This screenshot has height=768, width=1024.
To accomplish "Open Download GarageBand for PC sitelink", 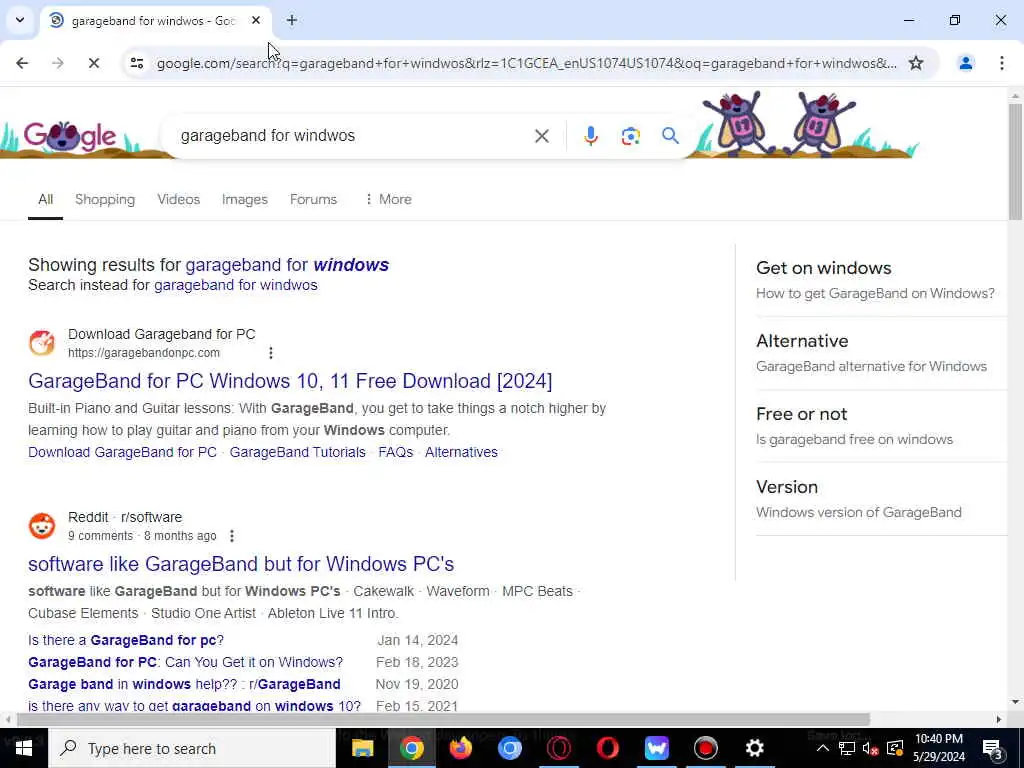I will pyautogui.click(x=122, y=452).
